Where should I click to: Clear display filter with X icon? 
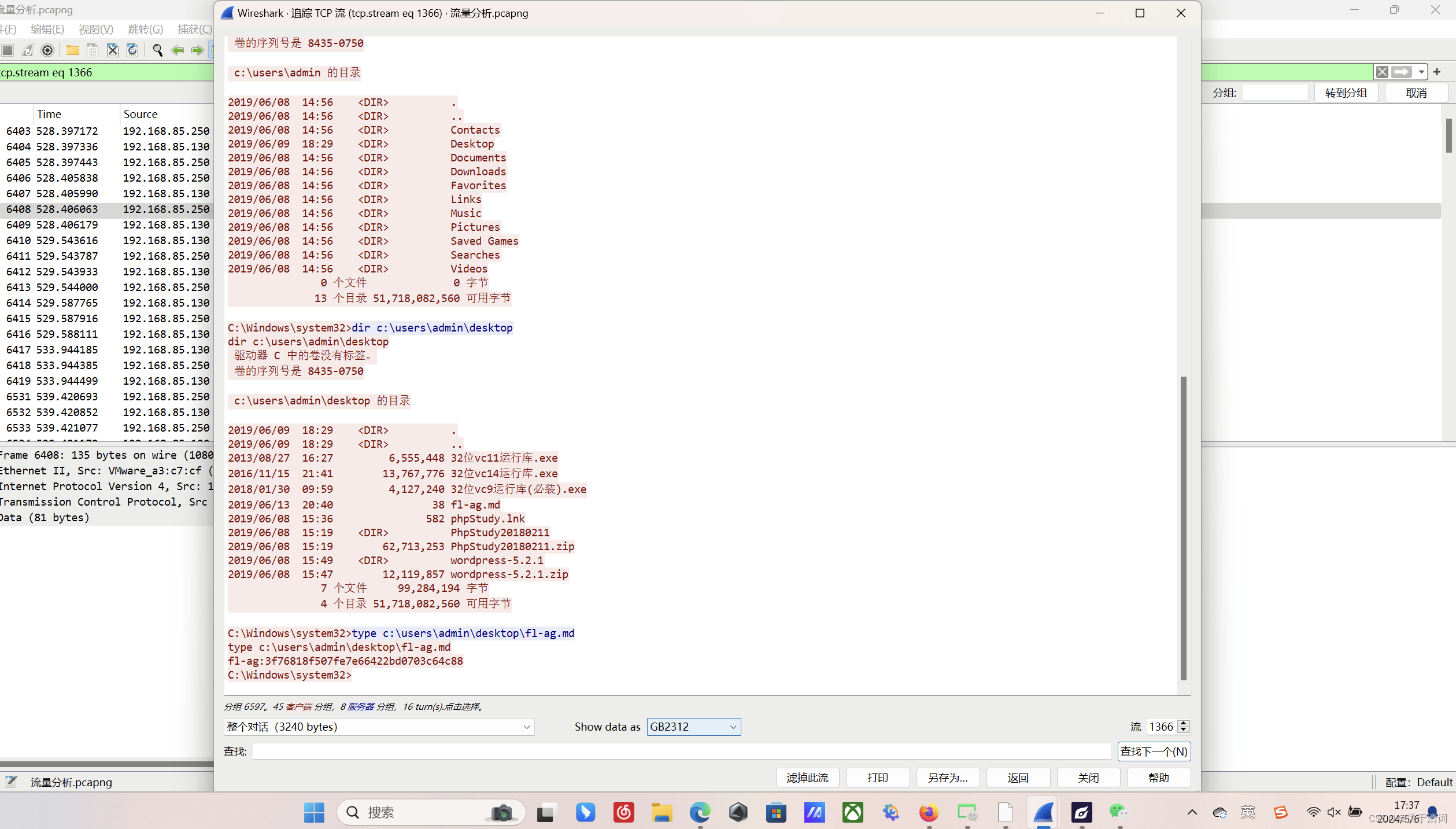pos(1381,72)
